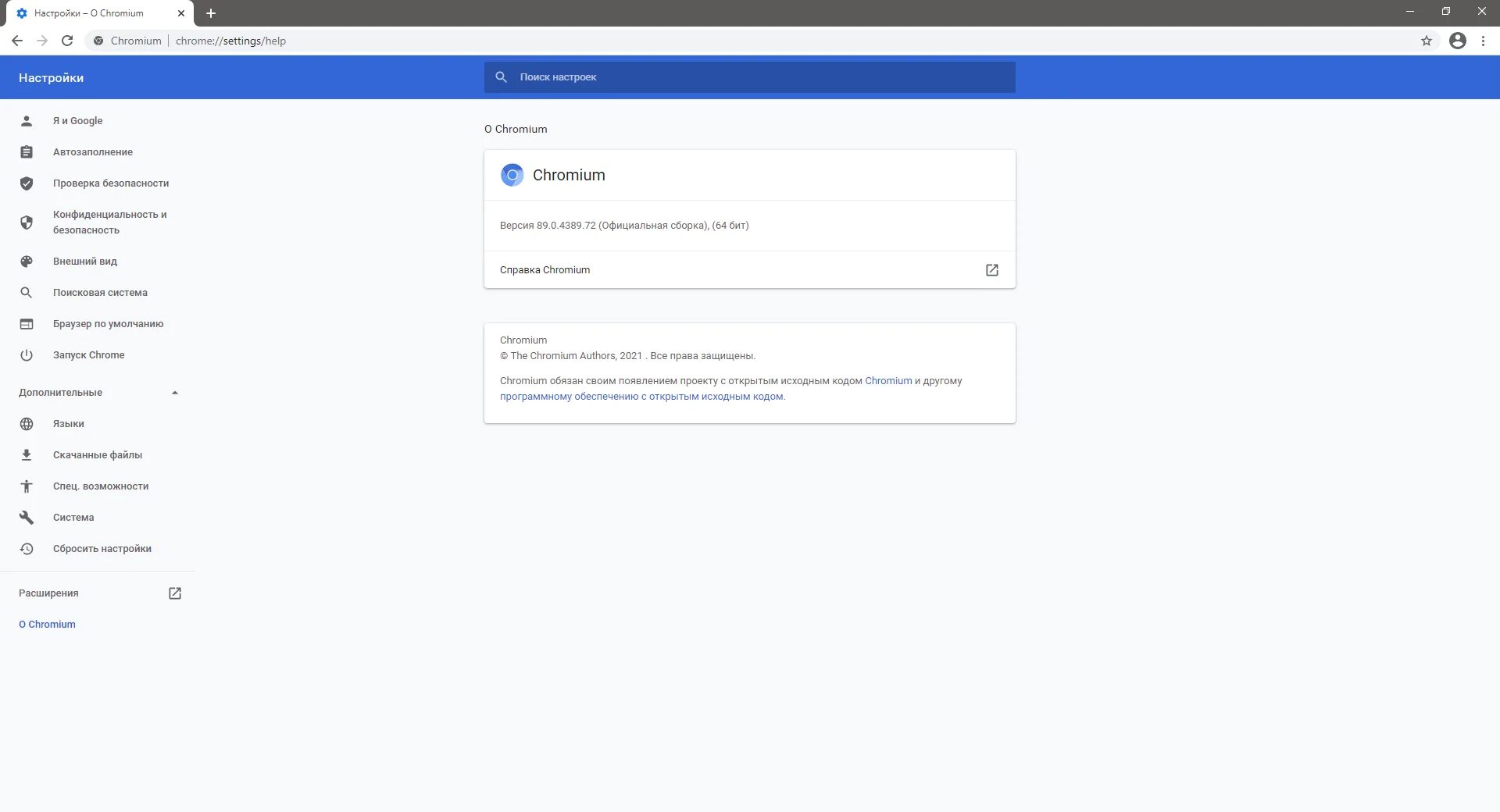This screenshot has height=812, width=1500.
Task: Click the site info icon in address bar
Action: coord(98,41)
